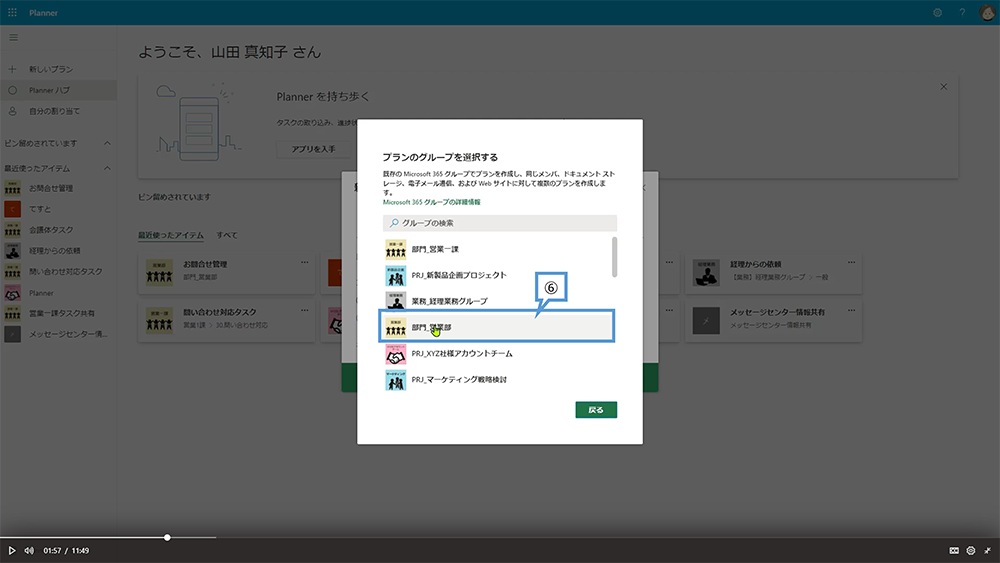Open 問い合わせ対応タスク in sidebar
Viewport: 1000px width, 563px height.
point(58,272)
